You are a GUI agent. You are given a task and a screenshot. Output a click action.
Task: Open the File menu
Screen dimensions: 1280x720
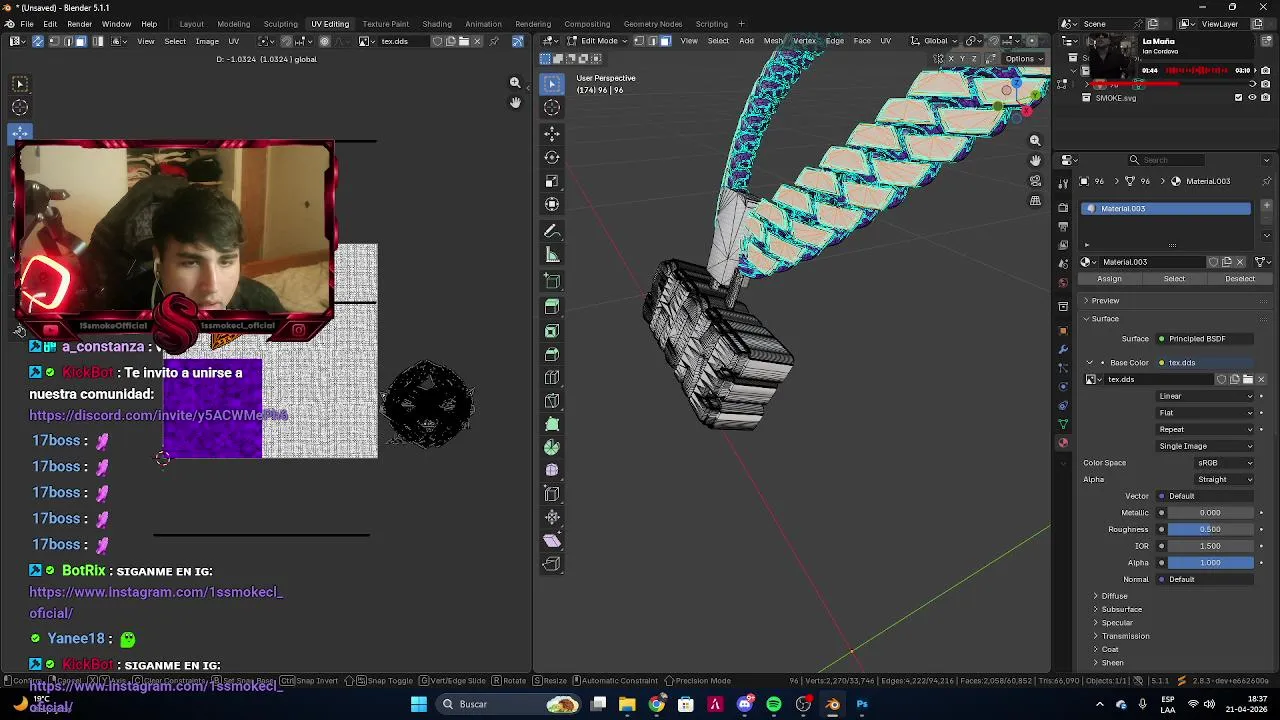click(26, 24)
